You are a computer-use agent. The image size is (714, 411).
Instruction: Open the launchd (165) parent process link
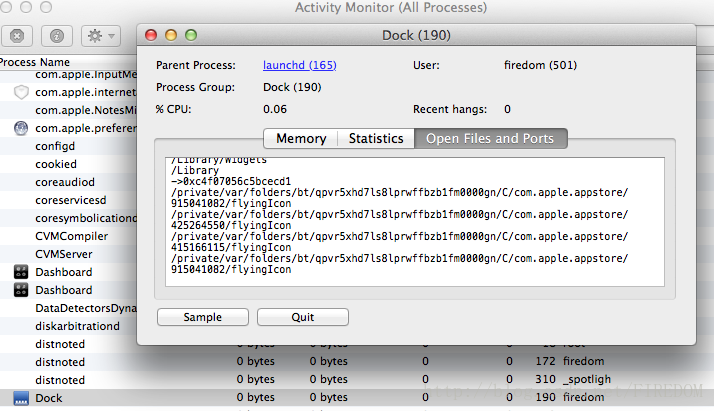(x=300, y=65)
